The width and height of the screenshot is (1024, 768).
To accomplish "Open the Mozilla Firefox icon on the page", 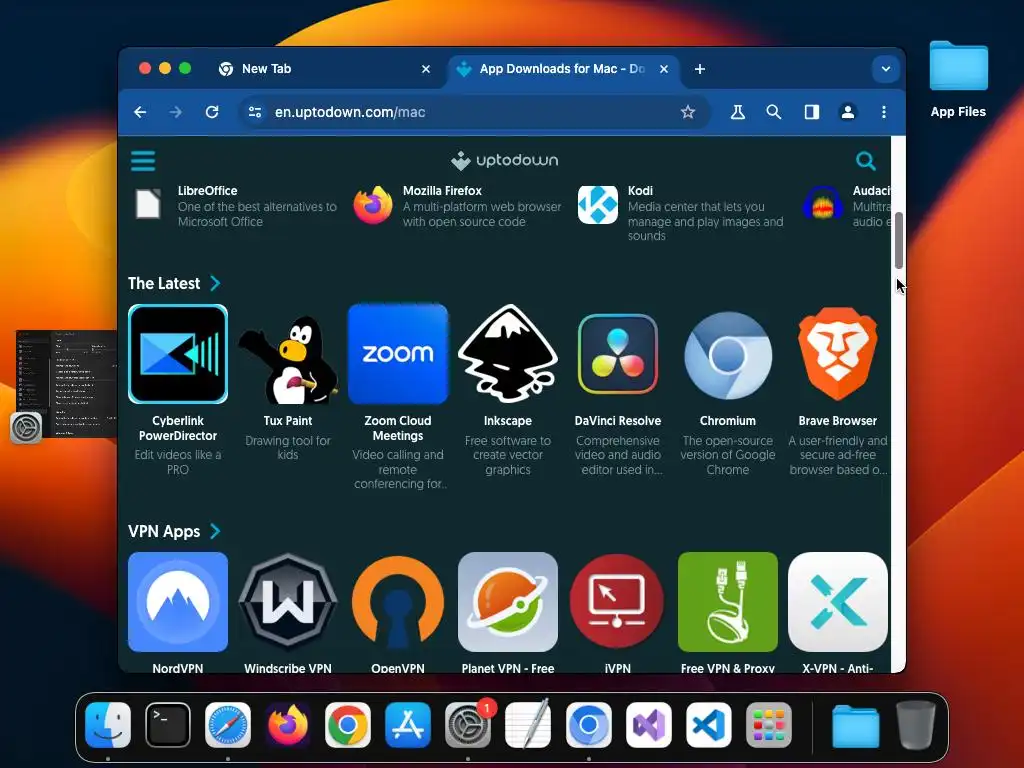I will 373,205.
